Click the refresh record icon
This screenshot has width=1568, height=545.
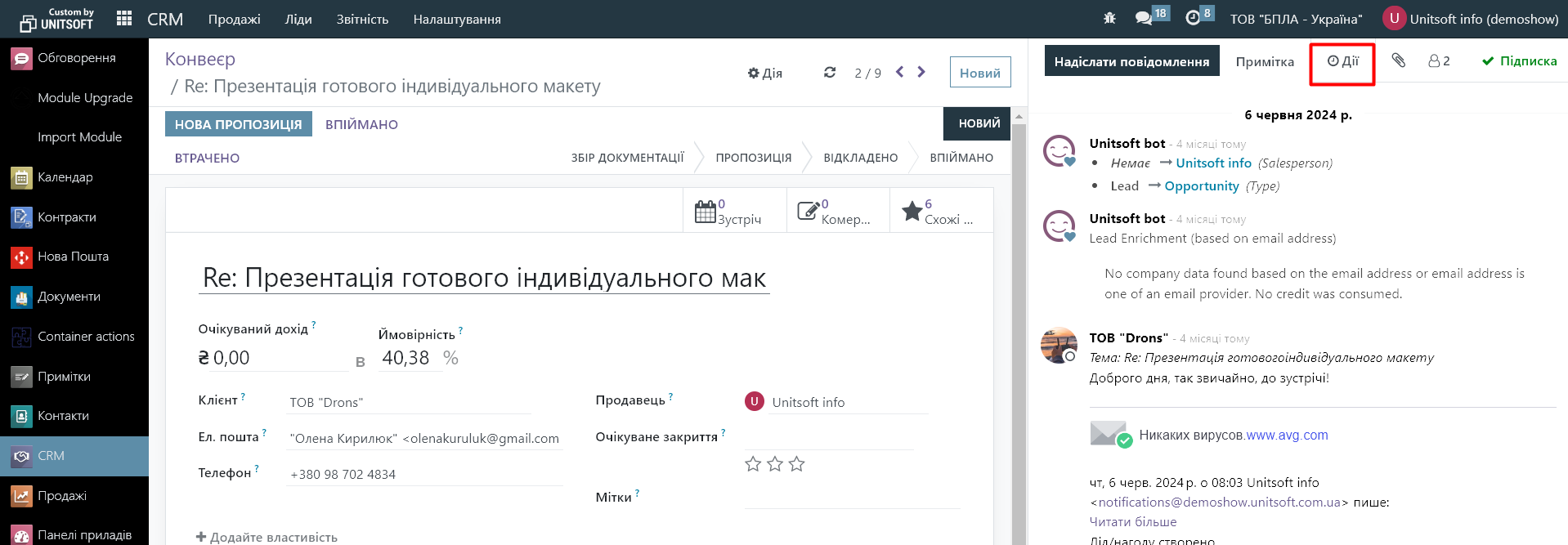coord(830,73)
